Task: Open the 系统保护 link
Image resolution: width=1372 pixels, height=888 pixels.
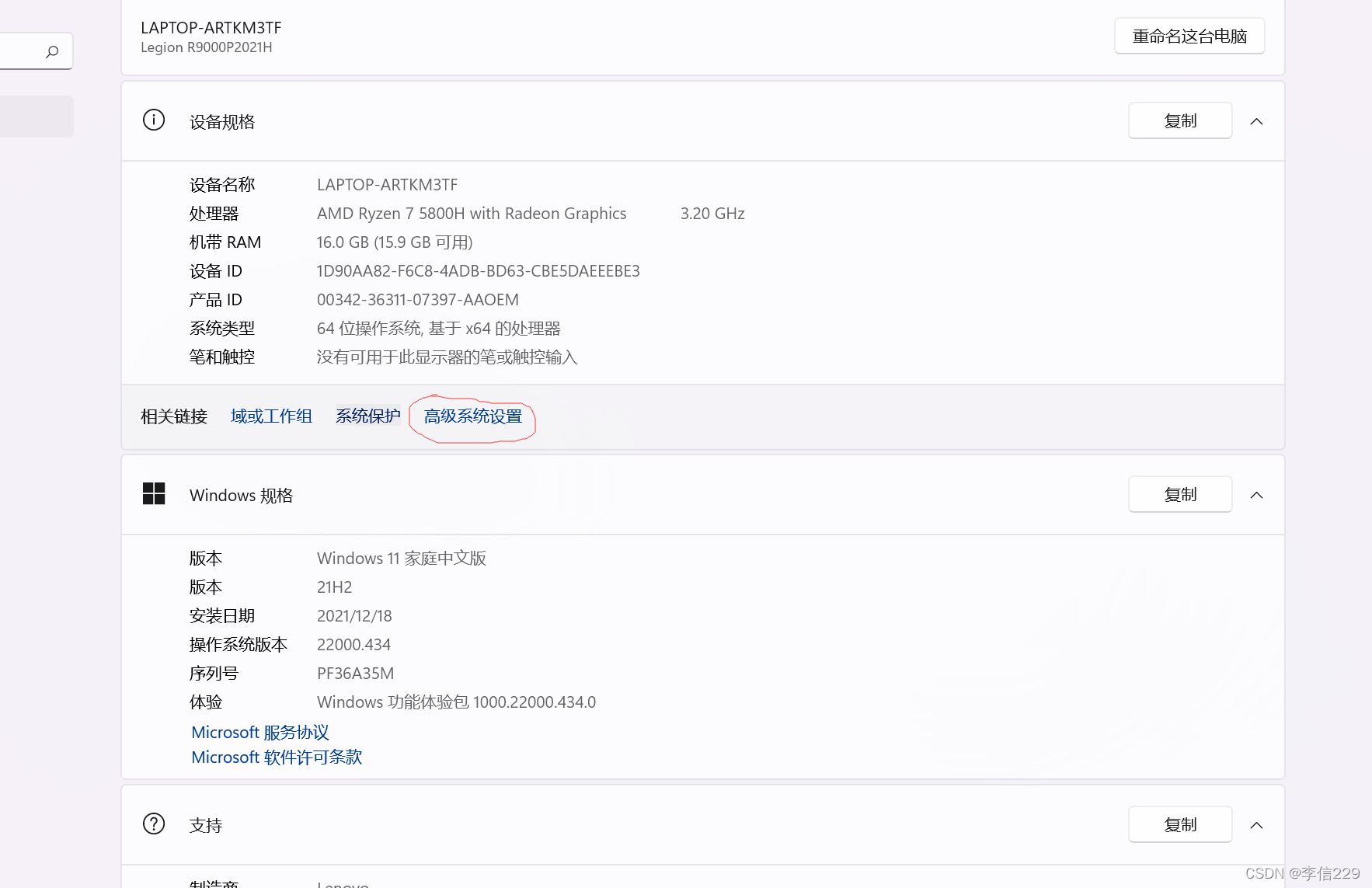Action: click(x=367, y=416)
